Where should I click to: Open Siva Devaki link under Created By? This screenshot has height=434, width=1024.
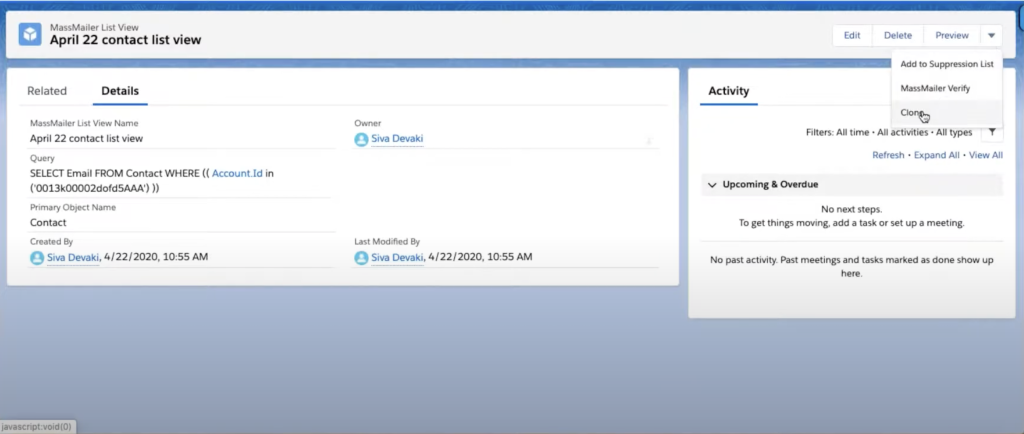coord(73,257)
